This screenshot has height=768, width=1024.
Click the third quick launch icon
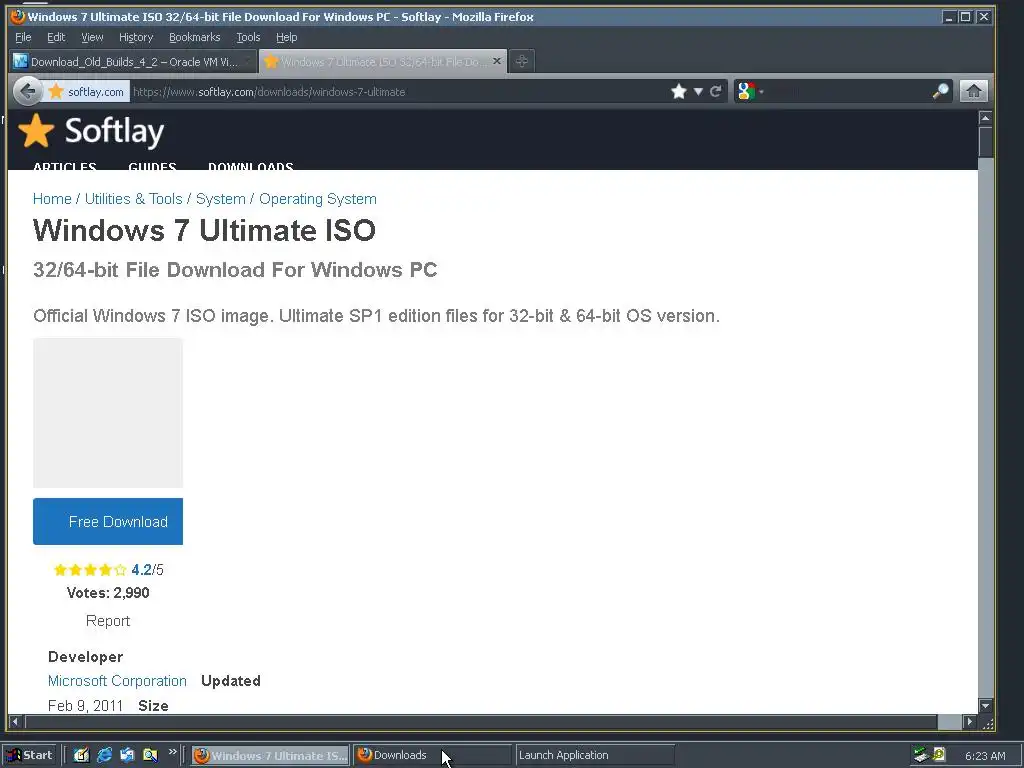click(127, 755)
